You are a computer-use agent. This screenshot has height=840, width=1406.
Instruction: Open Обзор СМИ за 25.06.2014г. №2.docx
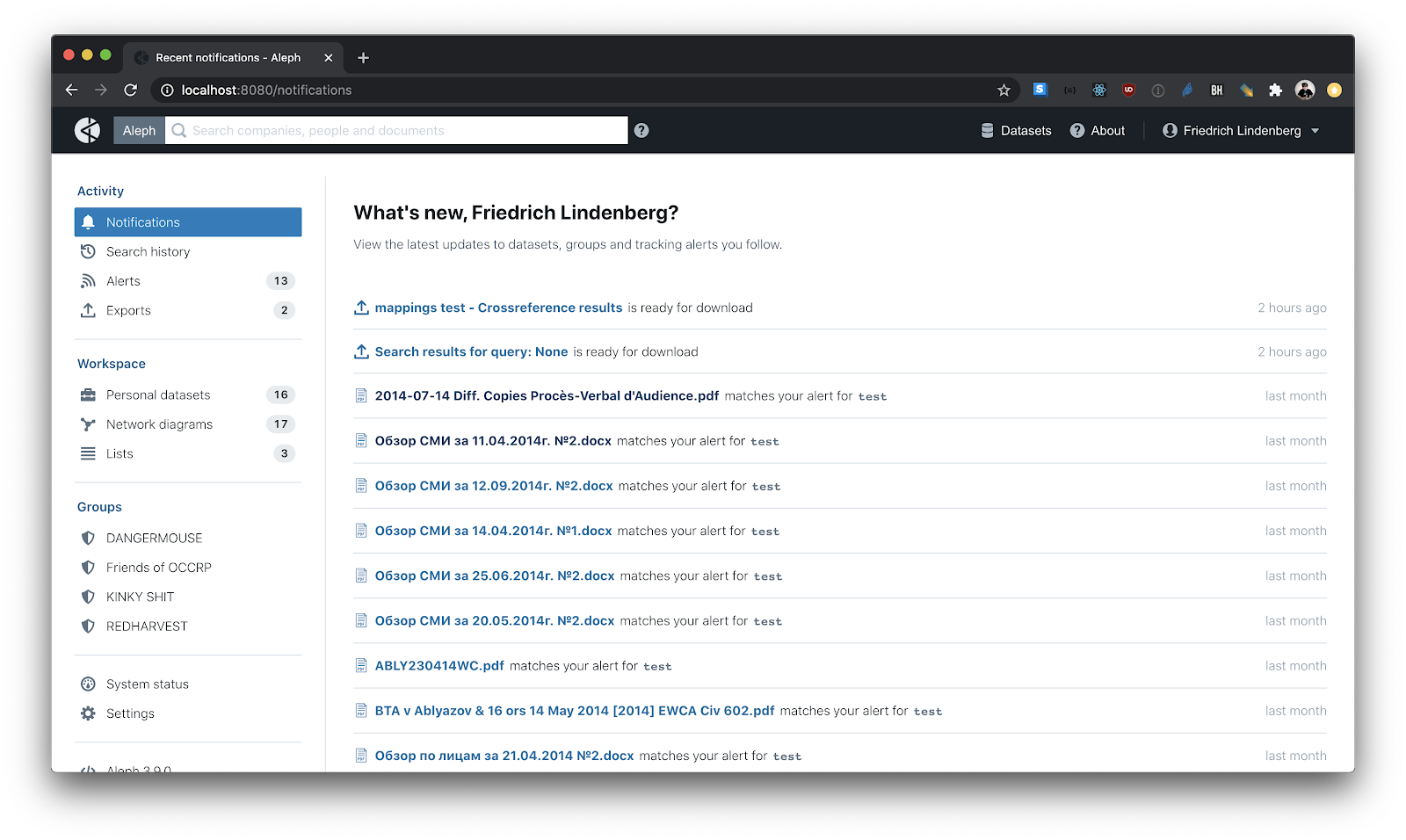tap(495, 576)
